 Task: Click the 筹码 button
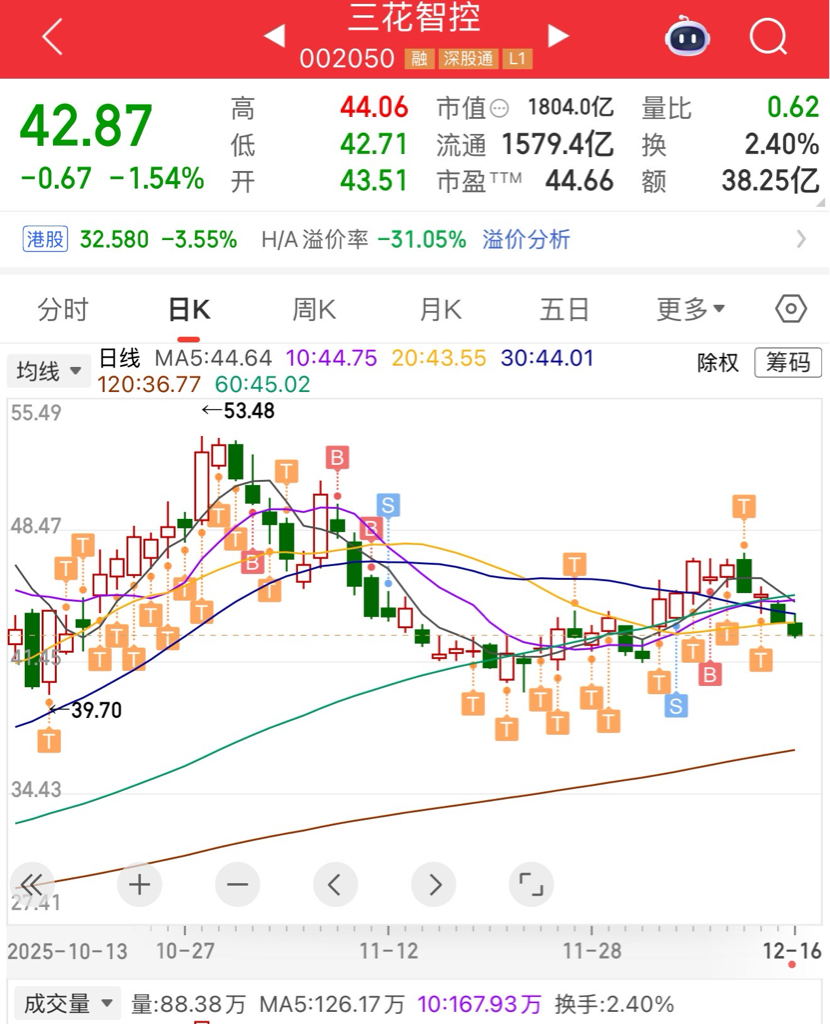tap(788, 362)
